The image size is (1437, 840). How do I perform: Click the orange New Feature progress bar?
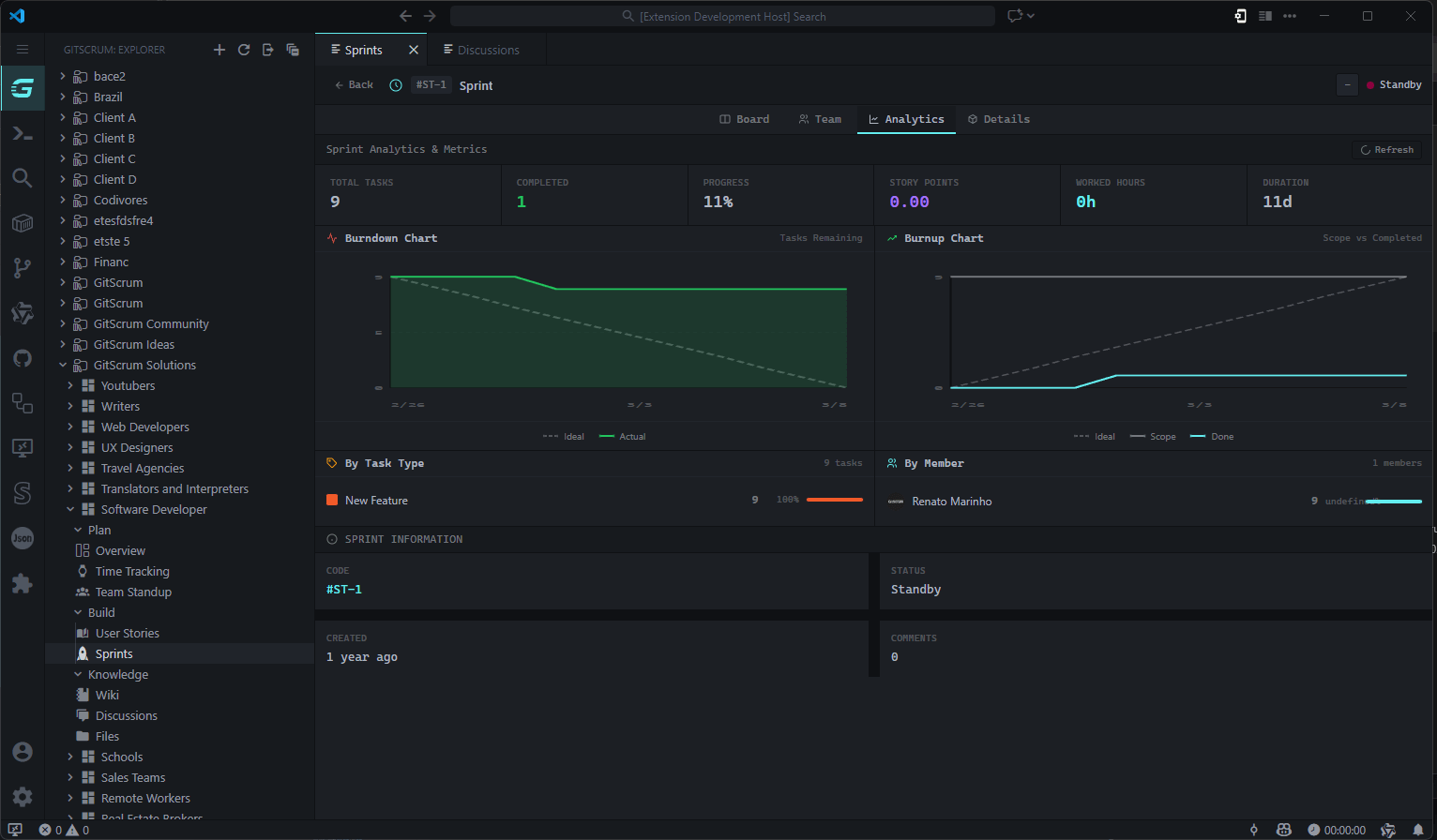[x=834, y=500]
